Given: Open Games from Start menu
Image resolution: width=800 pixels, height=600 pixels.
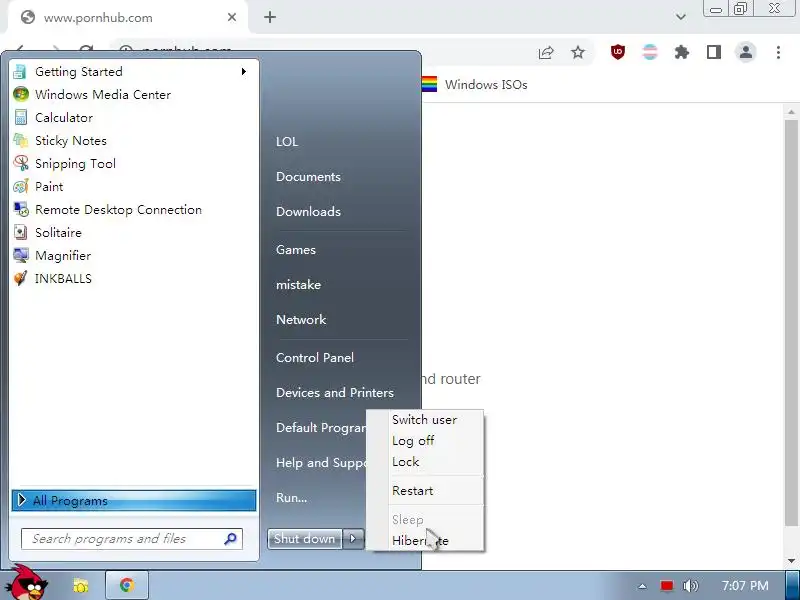Looking at the screenshot, I should click(295, 249).
